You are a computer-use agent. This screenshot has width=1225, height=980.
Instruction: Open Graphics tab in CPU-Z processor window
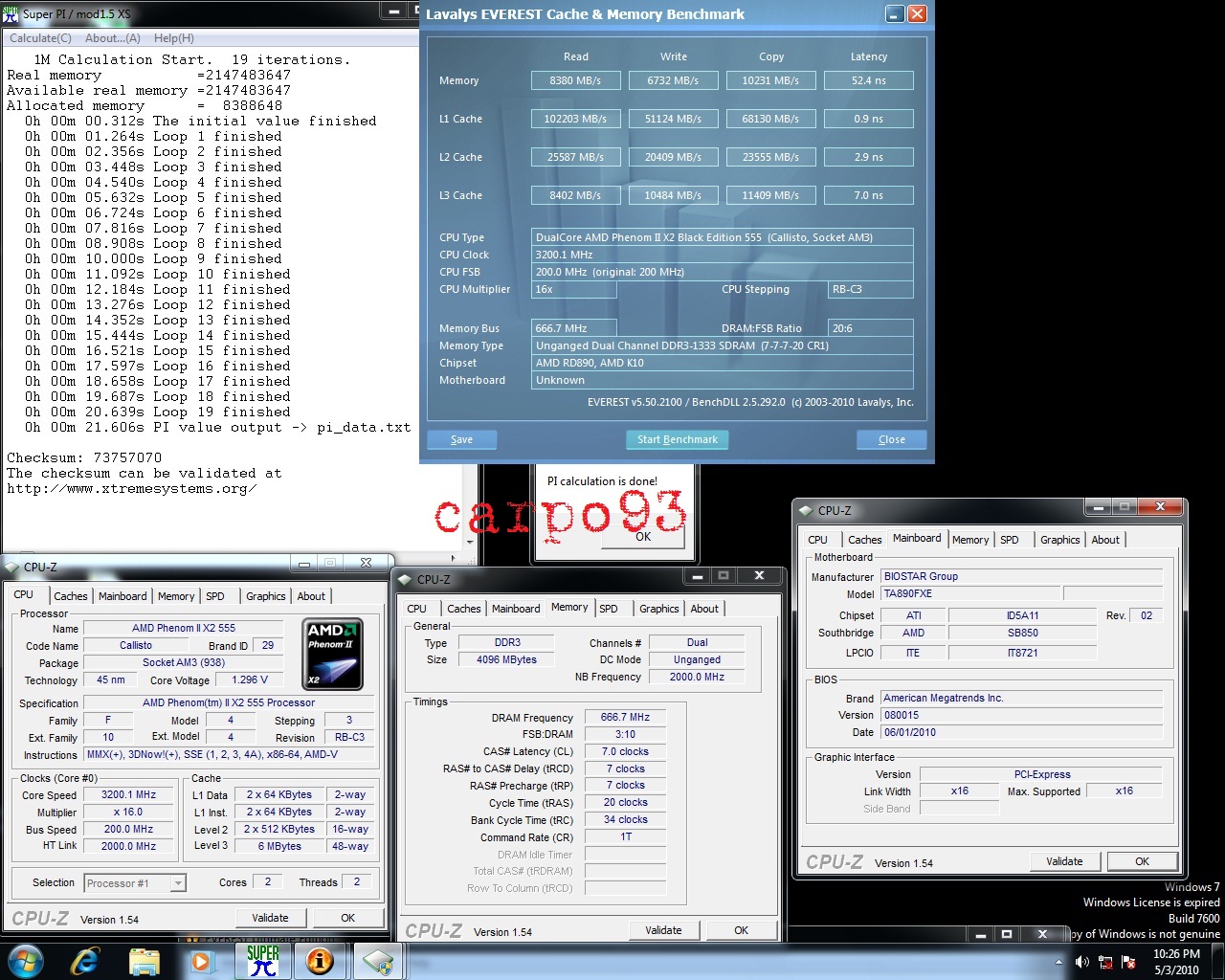click(266, 596)
